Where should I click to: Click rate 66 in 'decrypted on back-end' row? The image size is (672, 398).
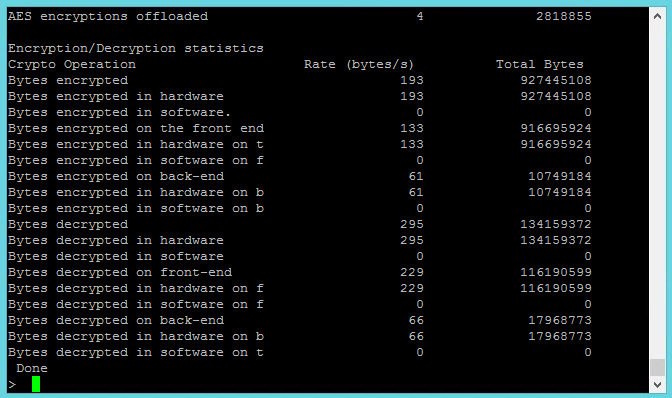pyautogui.click(x=416, y=320)
